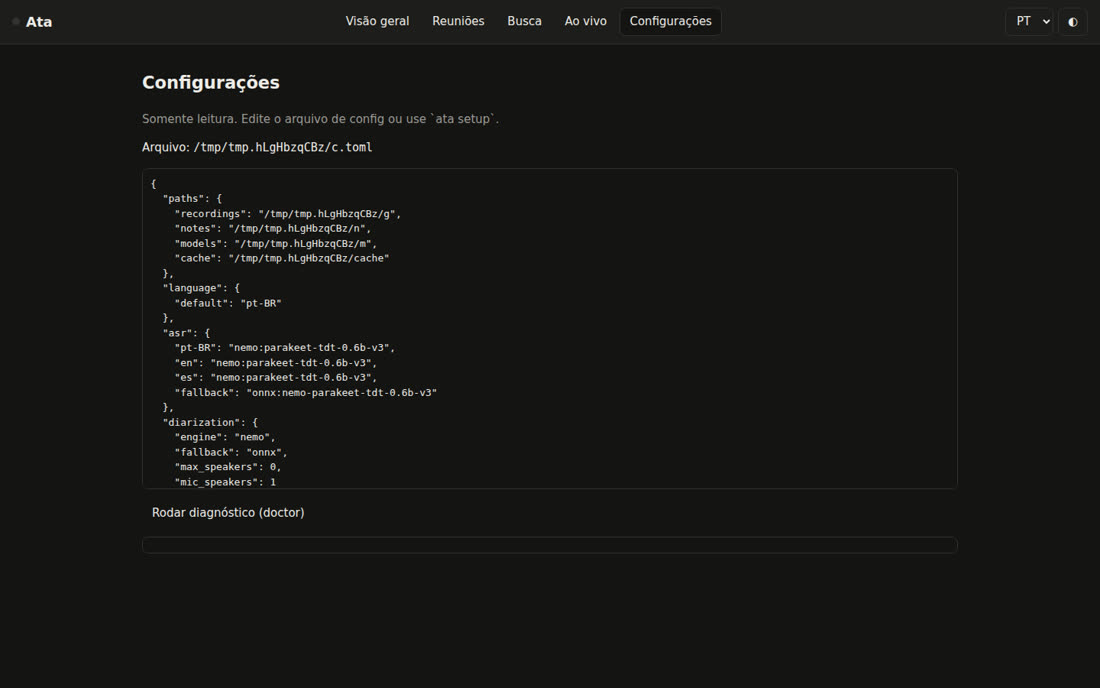Open the Configurações tab
Image resolution: width=1100 pixels, height=688 pixels.
pyautogui.click(x=670, y=21)
